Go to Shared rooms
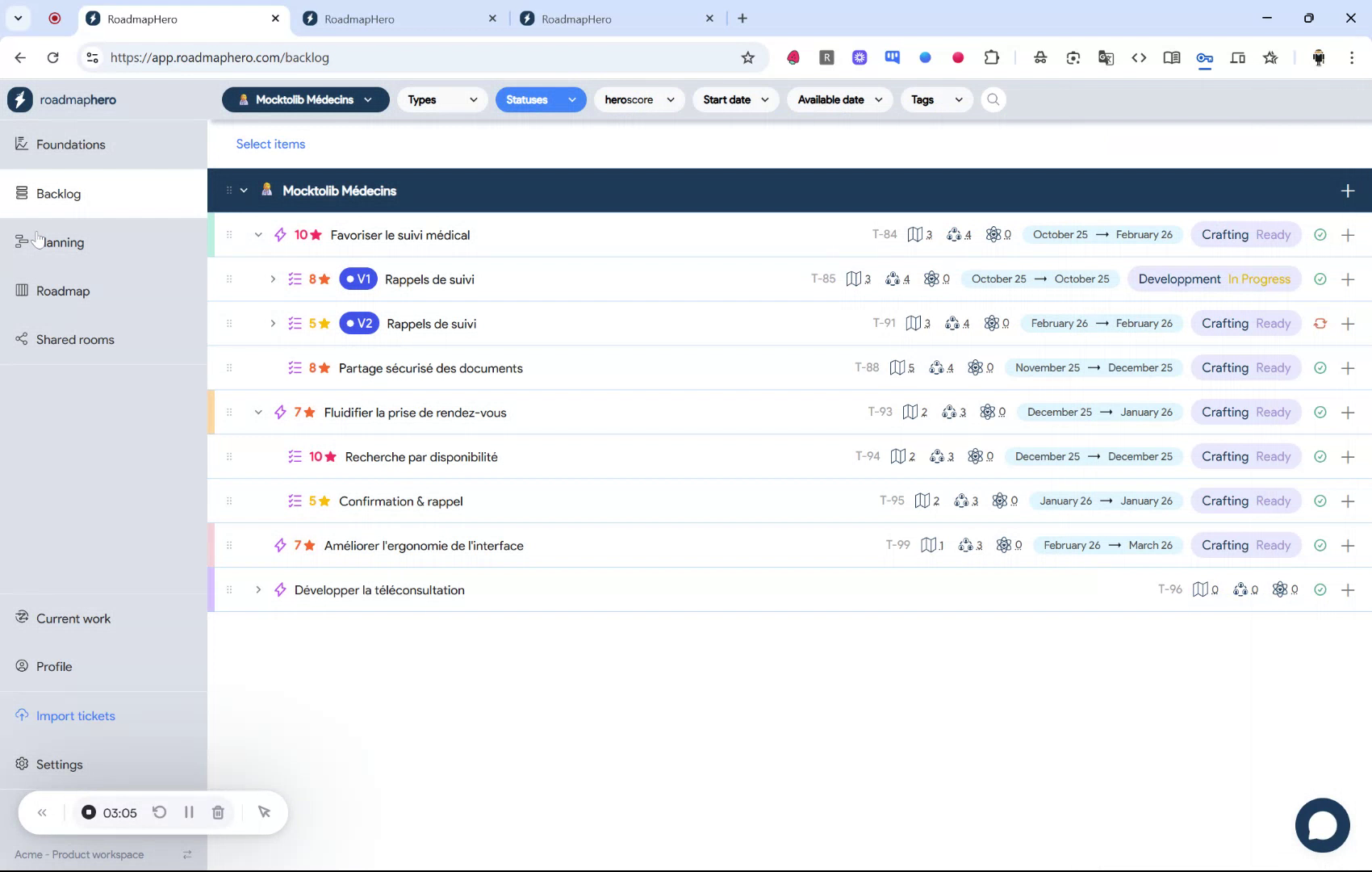The height and width of the screenshot is (872, 1372). point(74,339)
